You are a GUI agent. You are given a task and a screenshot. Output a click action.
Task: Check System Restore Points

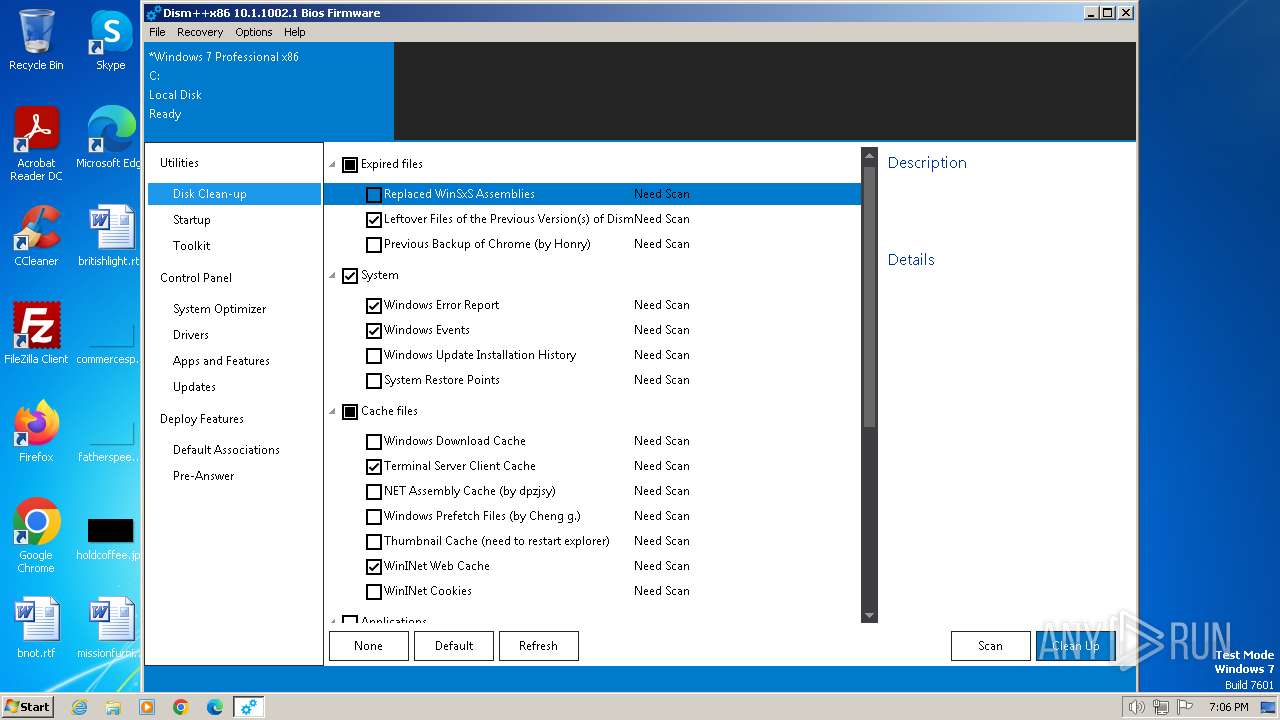coord(374,381)
